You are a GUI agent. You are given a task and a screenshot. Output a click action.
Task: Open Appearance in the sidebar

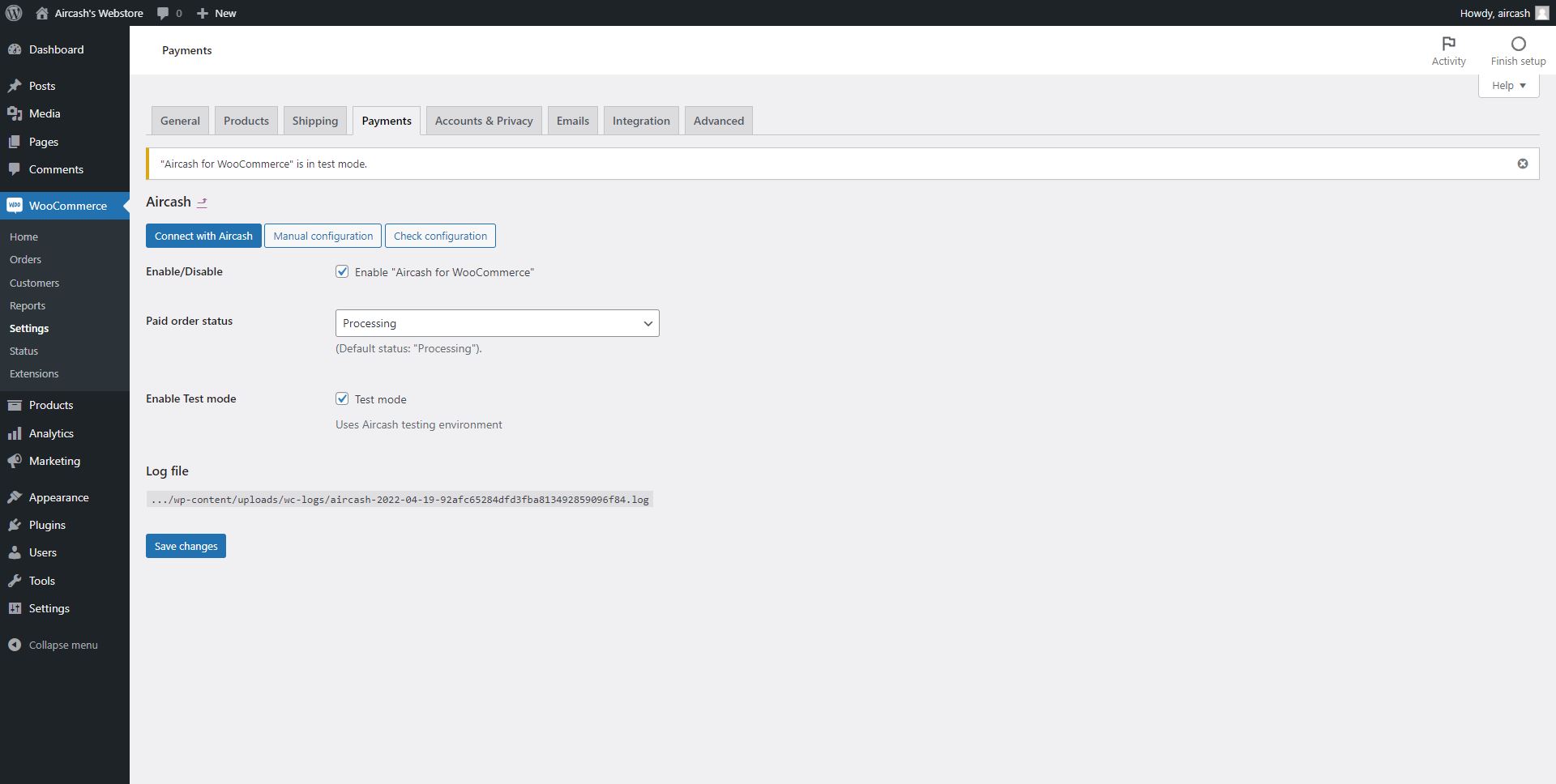(x=65, y=497)
